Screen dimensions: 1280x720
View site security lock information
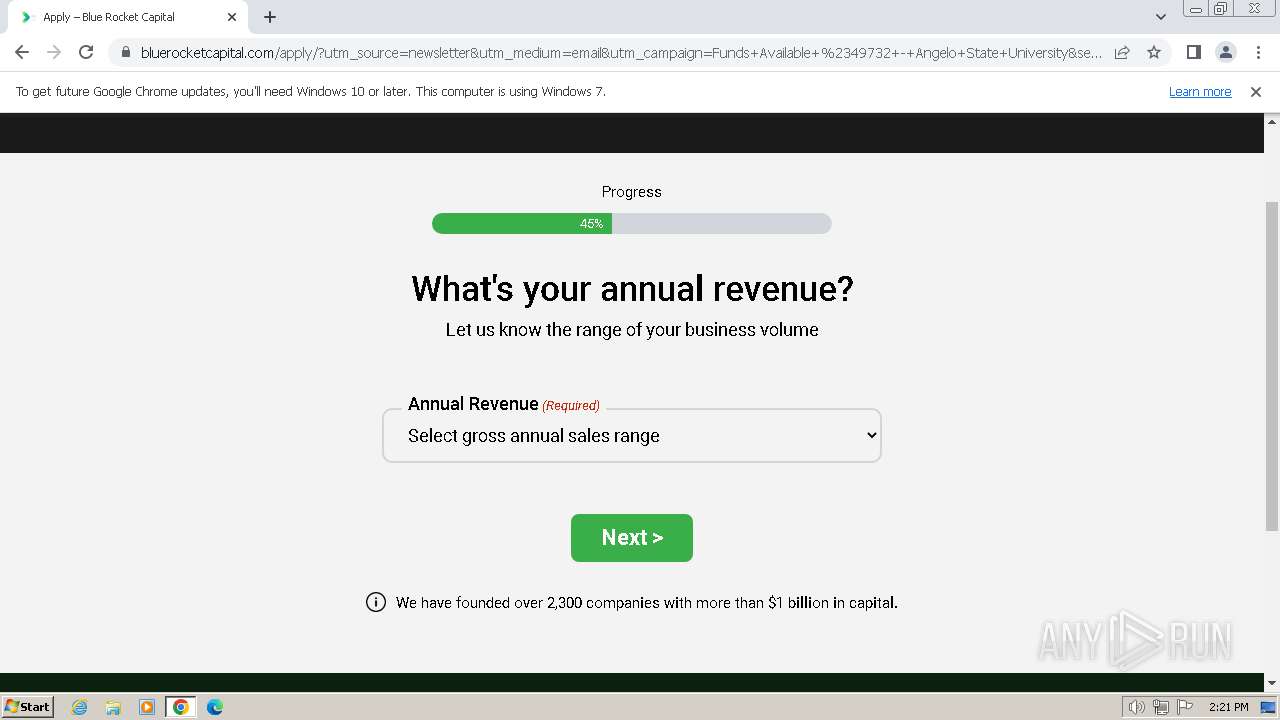125,52
